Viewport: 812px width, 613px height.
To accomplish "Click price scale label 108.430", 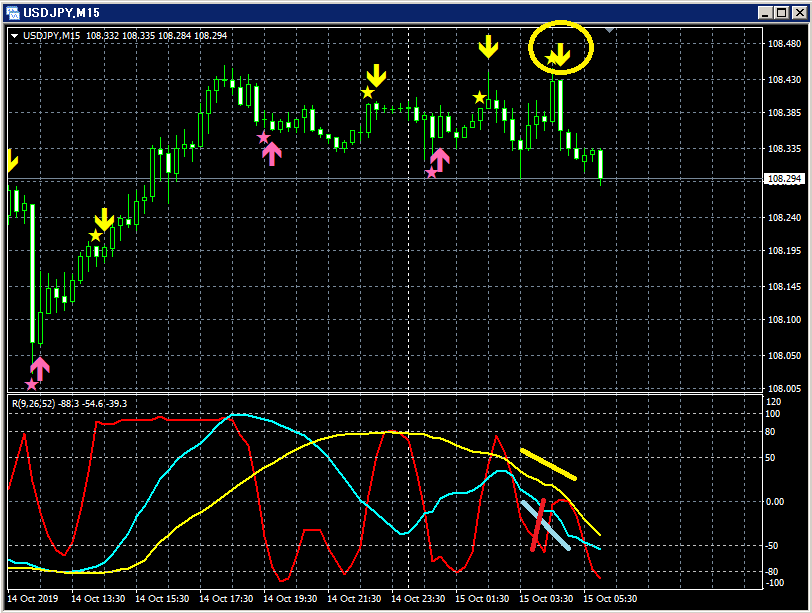I will (x=784, y=79).
